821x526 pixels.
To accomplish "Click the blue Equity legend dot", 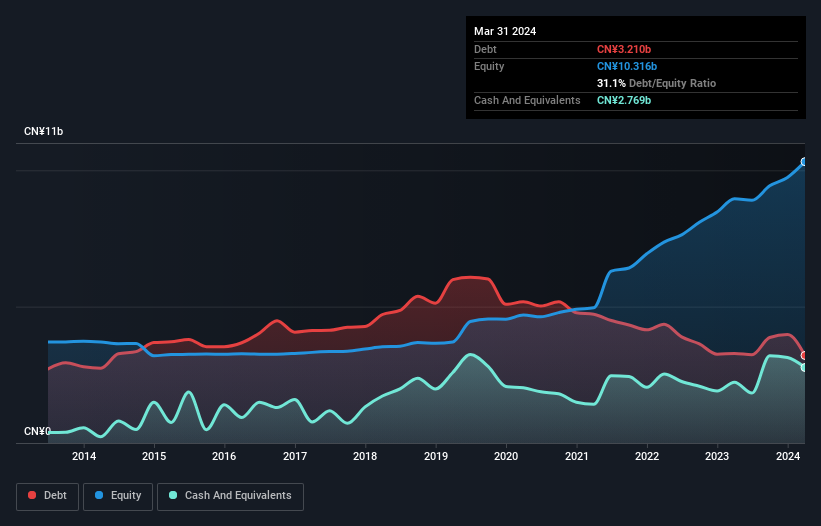I will pos(99,495).
